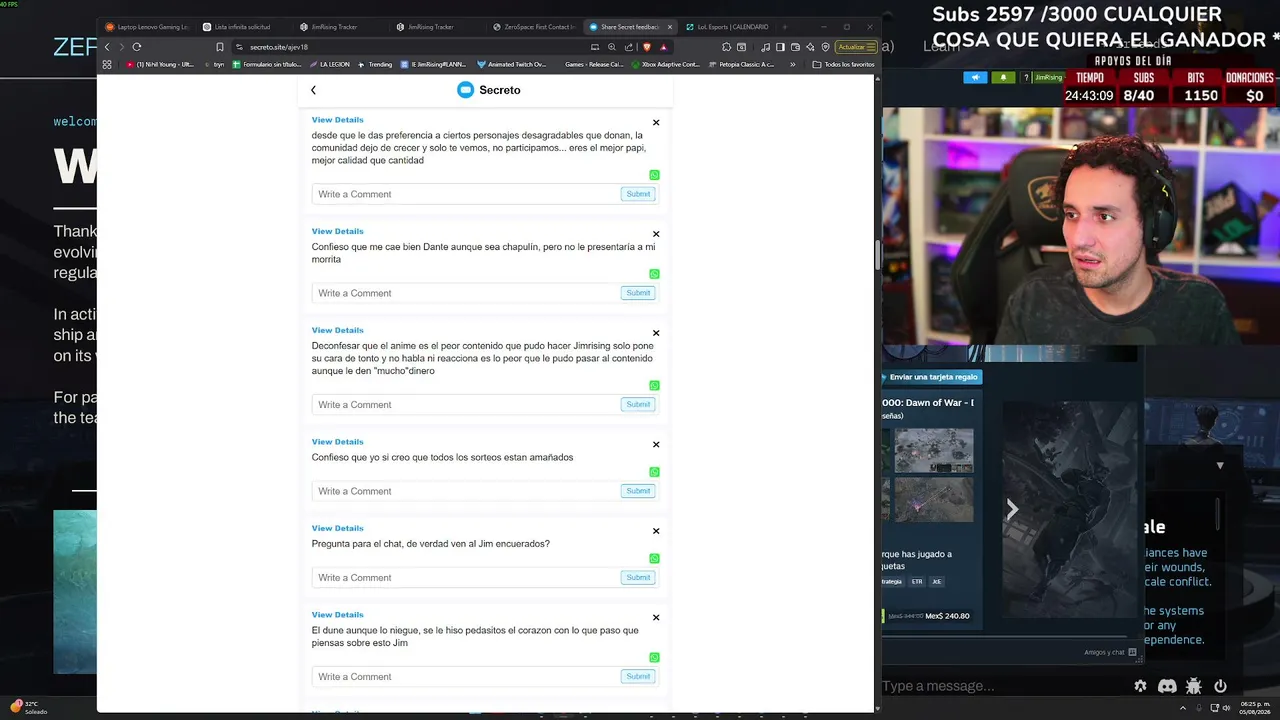
Task: Advance the Steam carousel with the right arrow
Action: pyautogui.click(x=1012, y=509)
